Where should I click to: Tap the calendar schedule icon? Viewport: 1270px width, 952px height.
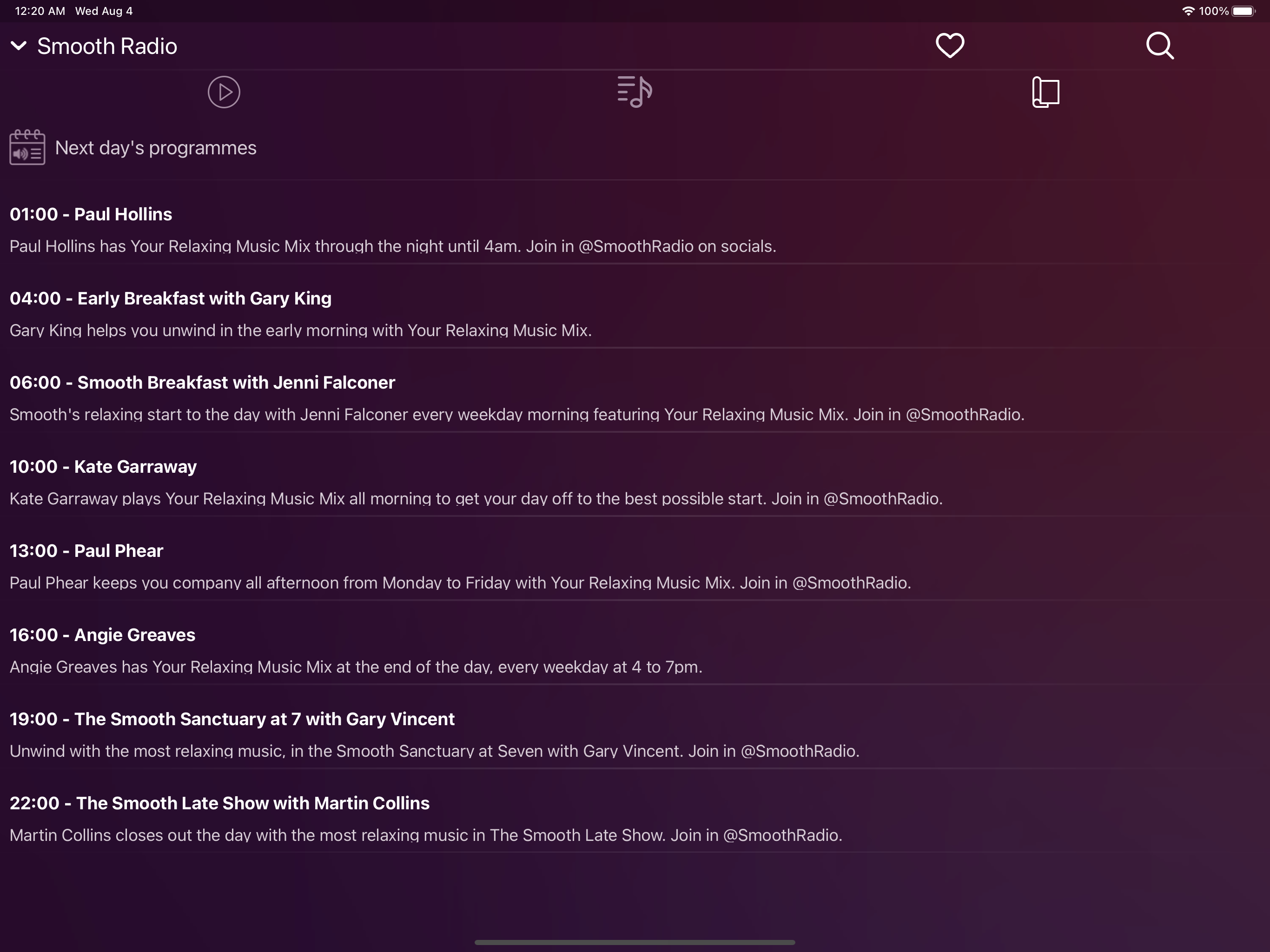27,147
